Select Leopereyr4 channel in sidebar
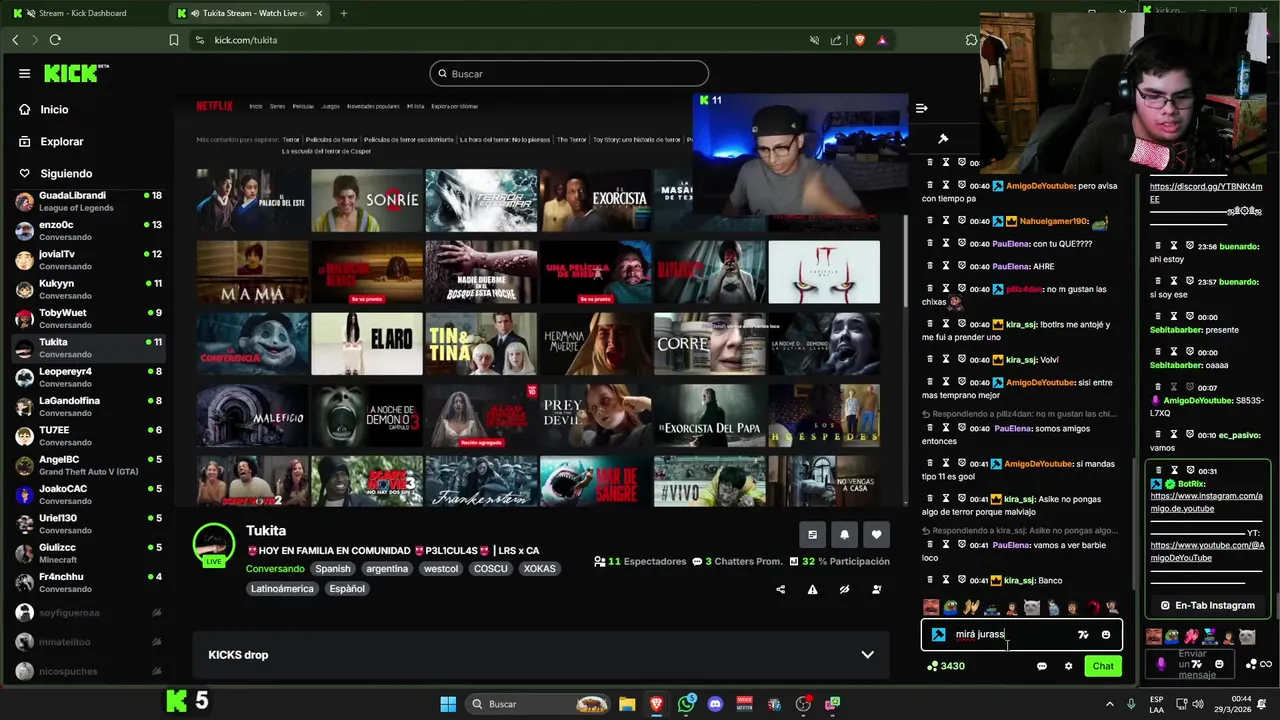The image size is (1280, 720). pos(87,377)
